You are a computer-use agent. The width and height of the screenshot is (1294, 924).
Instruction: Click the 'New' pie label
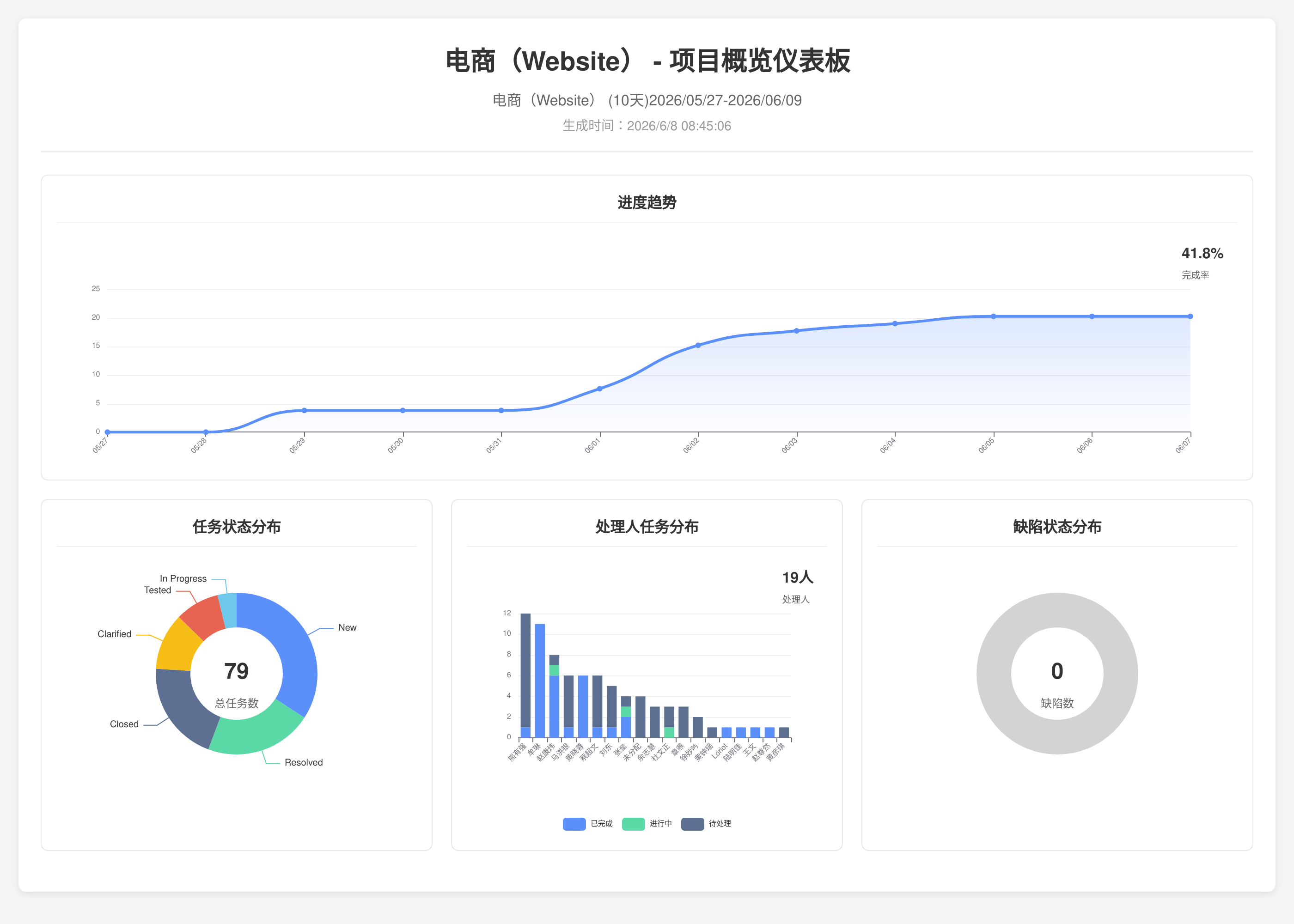(347, 627)
